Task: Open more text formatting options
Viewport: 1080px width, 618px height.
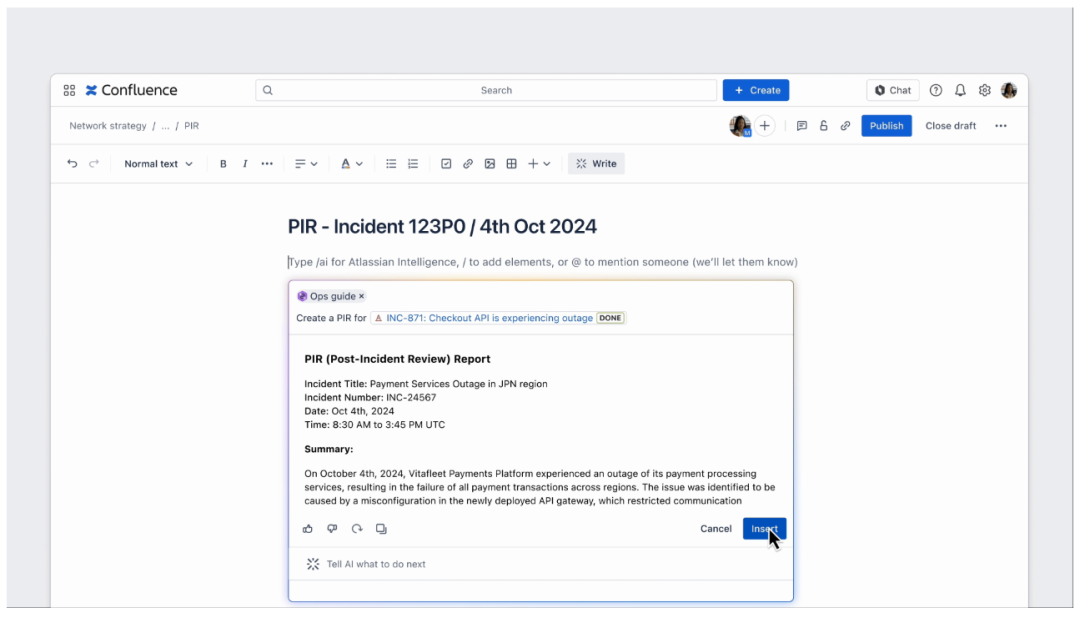Action: (267, 164)
